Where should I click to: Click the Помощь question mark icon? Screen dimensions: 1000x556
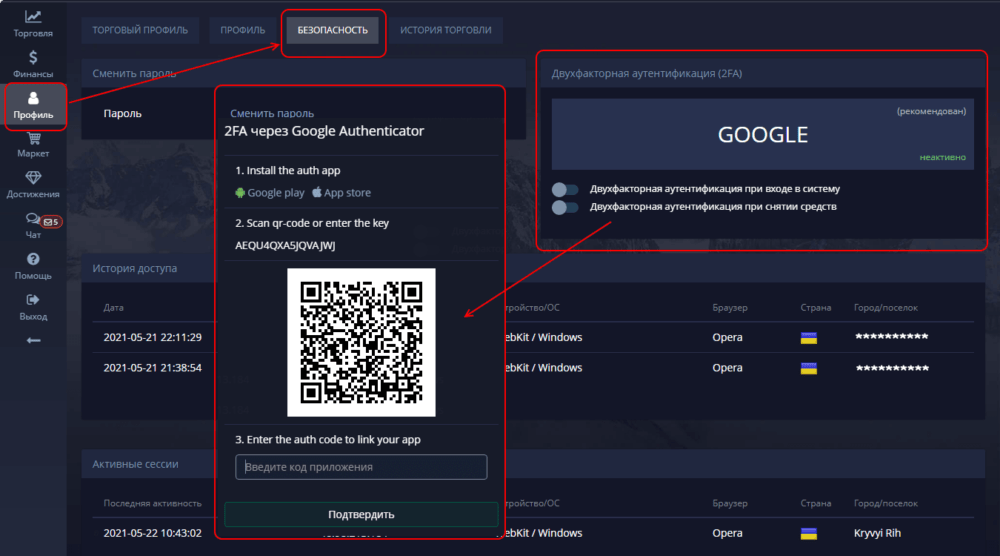coord(33,259)
